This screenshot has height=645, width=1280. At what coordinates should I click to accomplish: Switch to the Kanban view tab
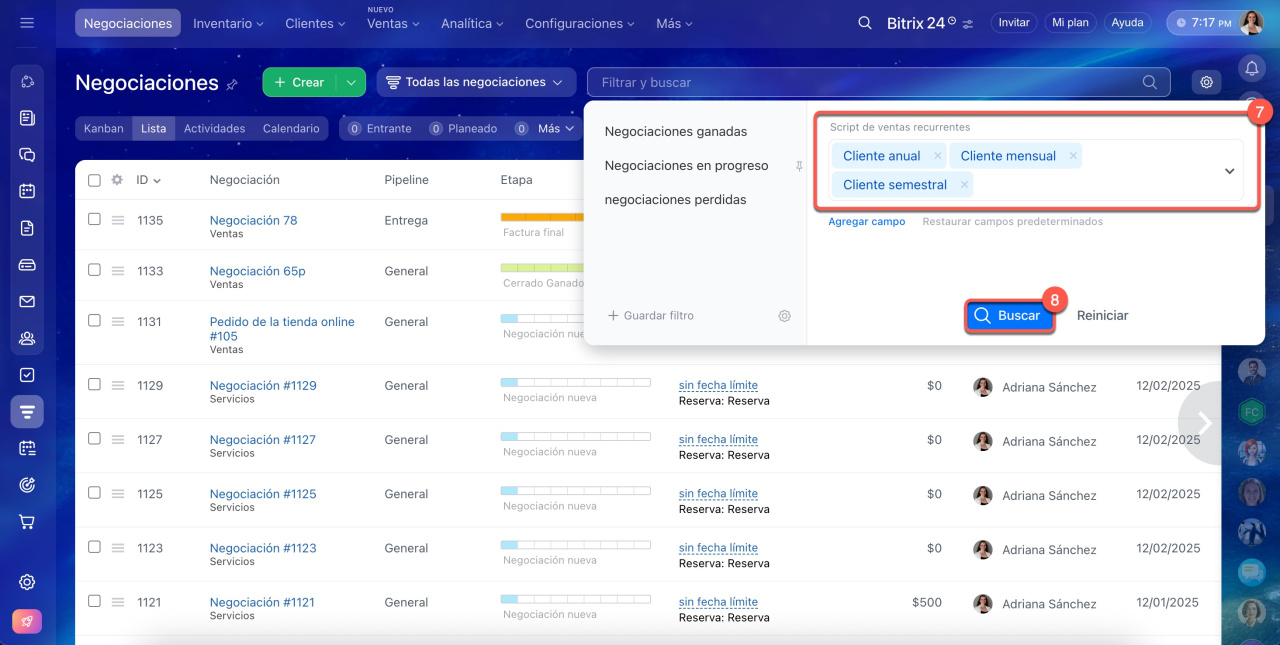(104, 128)
